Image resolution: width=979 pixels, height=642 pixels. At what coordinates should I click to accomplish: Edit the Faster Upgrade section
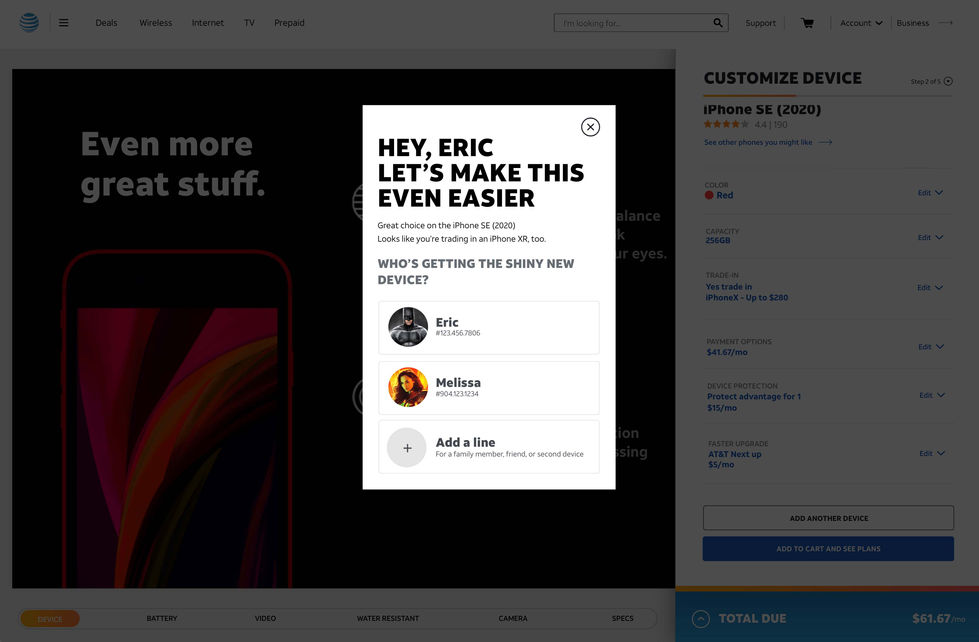[x=932, y=453]
